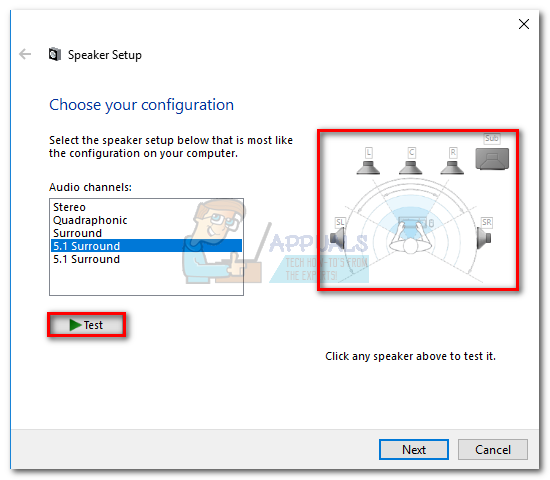
Task: Click empty area of Audio channels listbox
Action: coord(146,280)
